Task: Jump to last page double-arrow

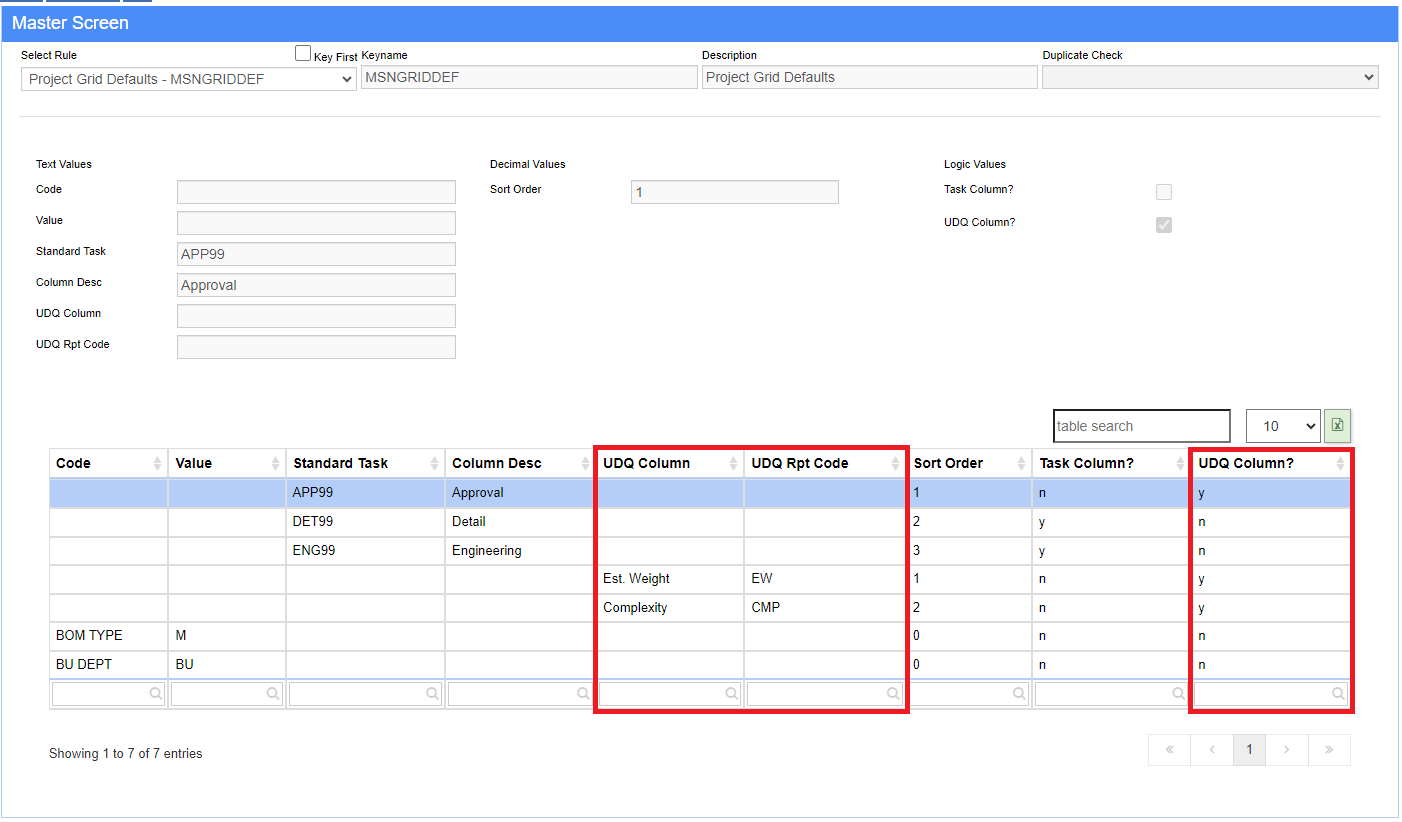Action: tap(1329, 750)
